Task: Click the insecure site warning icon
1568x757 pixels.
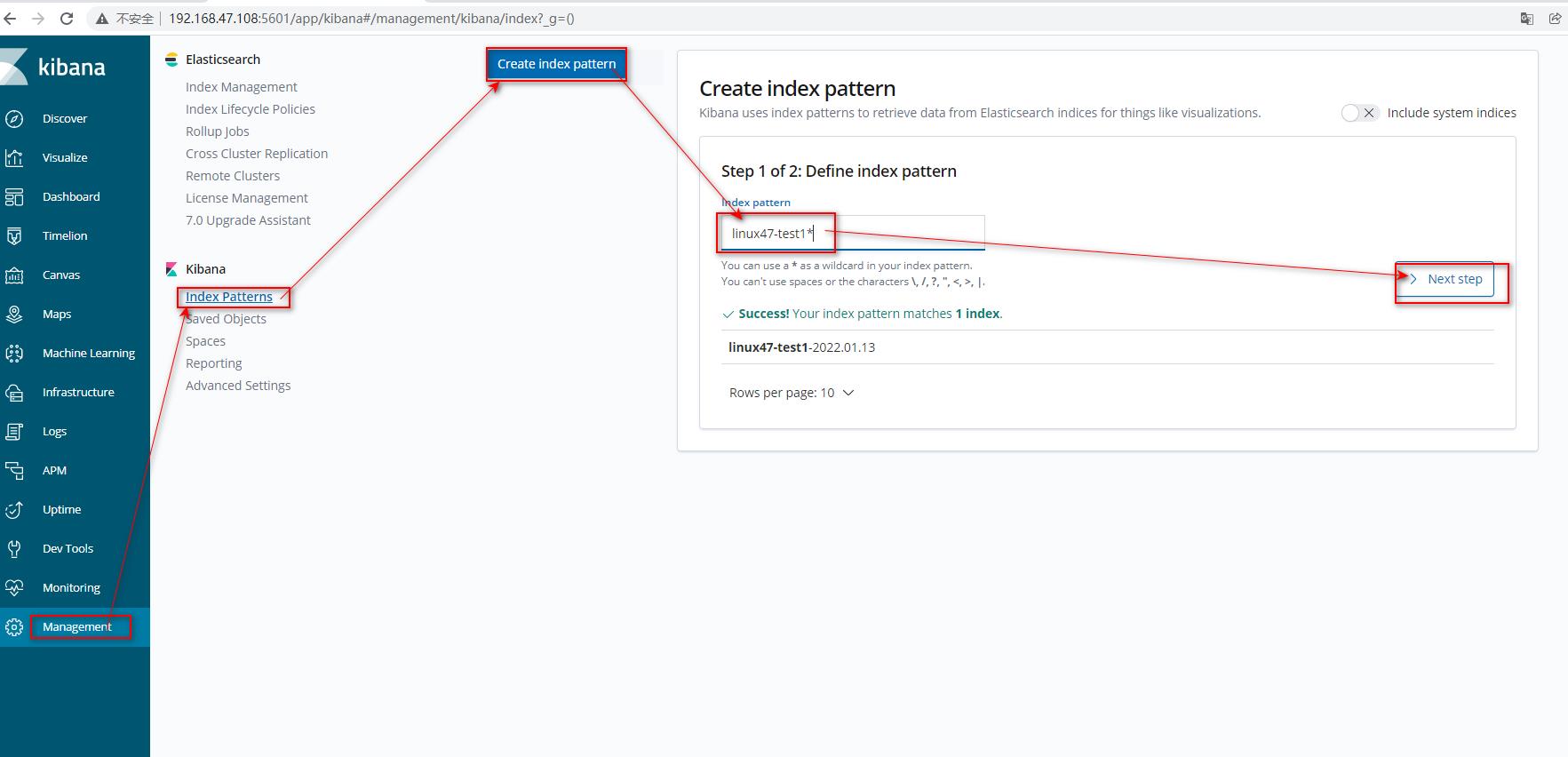Action: point(102,19)
